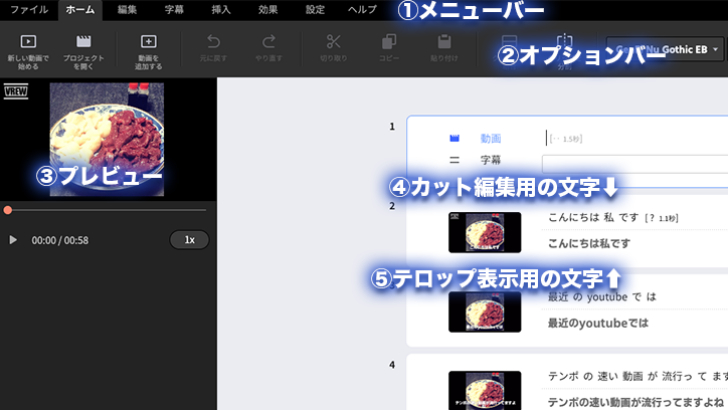
Task: Click the [? 1.1秒] gap marker in clip 2
Action: click(661, 218)
